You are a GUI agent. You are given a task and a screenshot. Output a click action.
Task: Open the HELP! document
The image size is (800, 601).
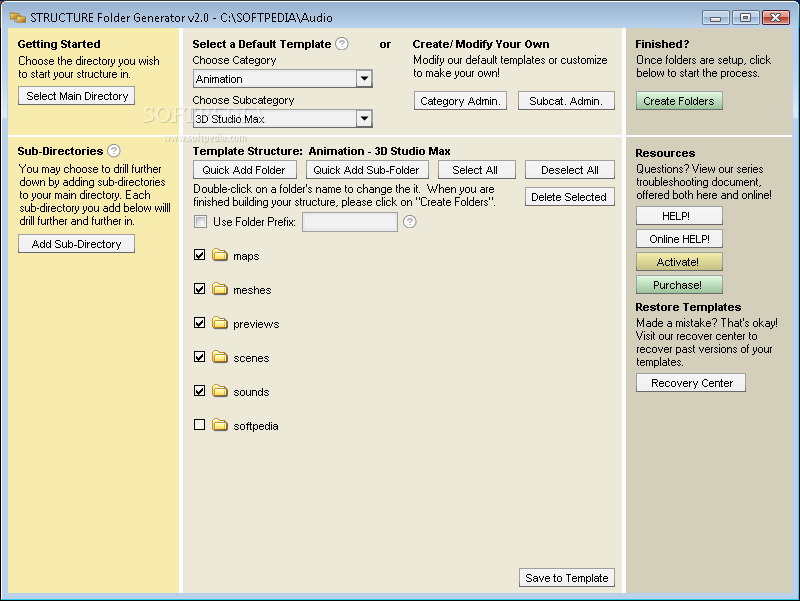(679, 216)
